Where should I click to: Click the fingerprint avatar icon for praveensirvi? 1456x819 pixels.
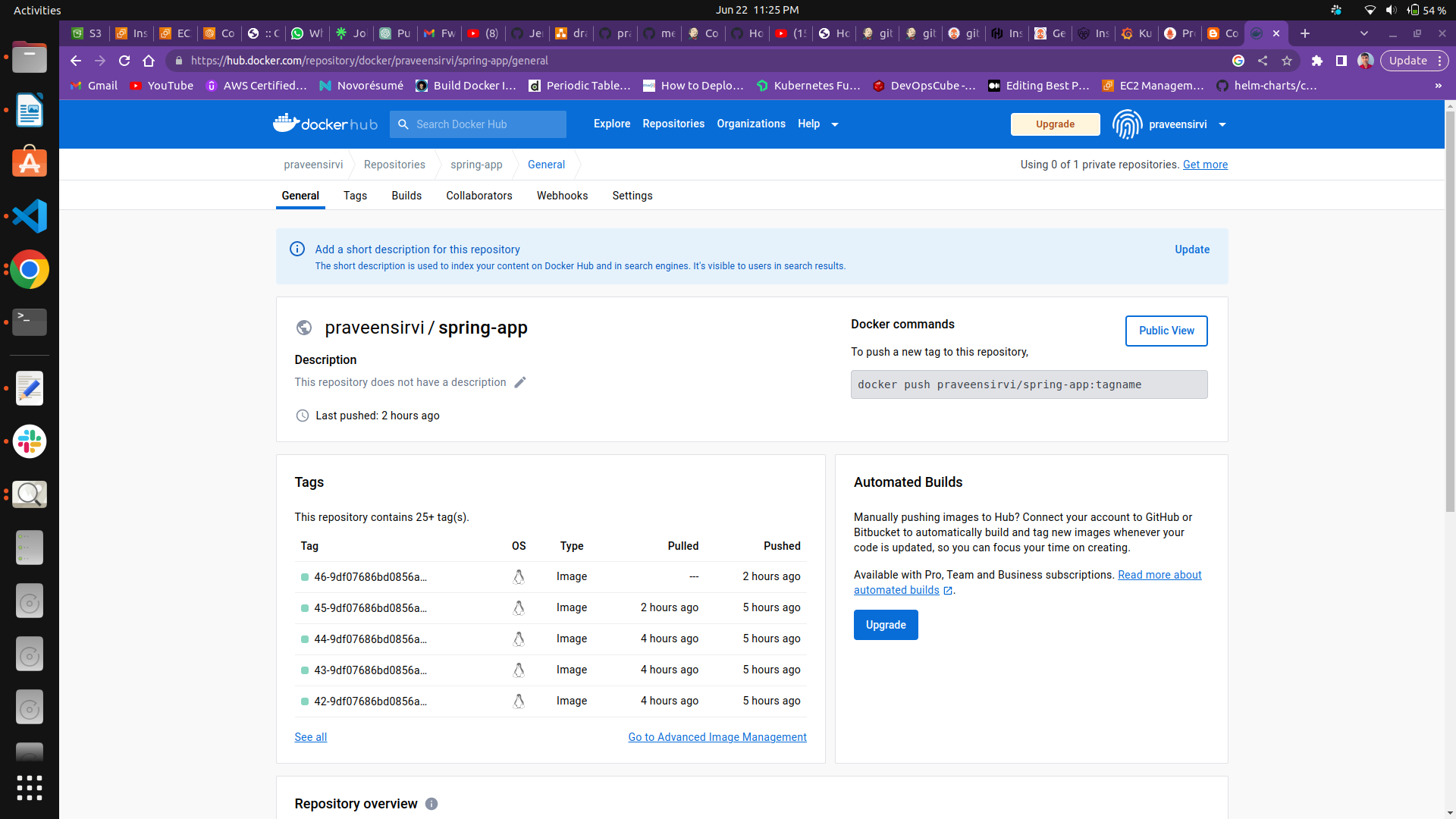(1127, 124)
